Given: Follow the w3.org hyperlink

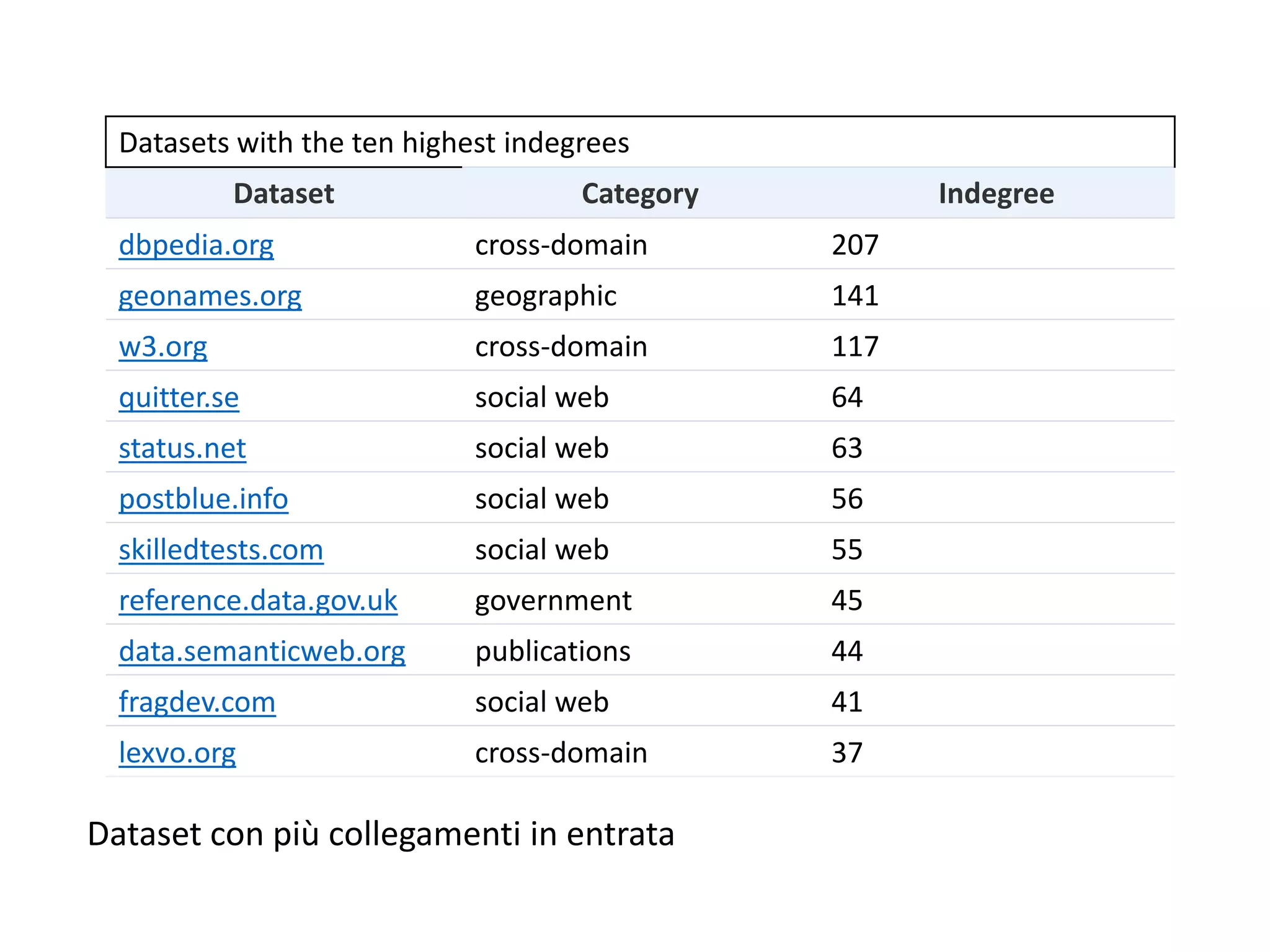Looking at the screenshot, I should click(x=163, y=347).
